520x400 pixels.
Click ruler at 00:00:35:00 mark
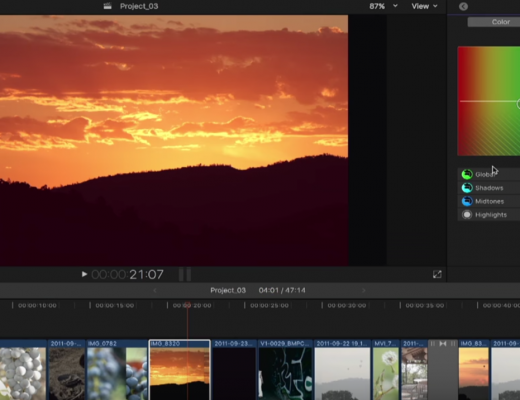tap(425, 305)
